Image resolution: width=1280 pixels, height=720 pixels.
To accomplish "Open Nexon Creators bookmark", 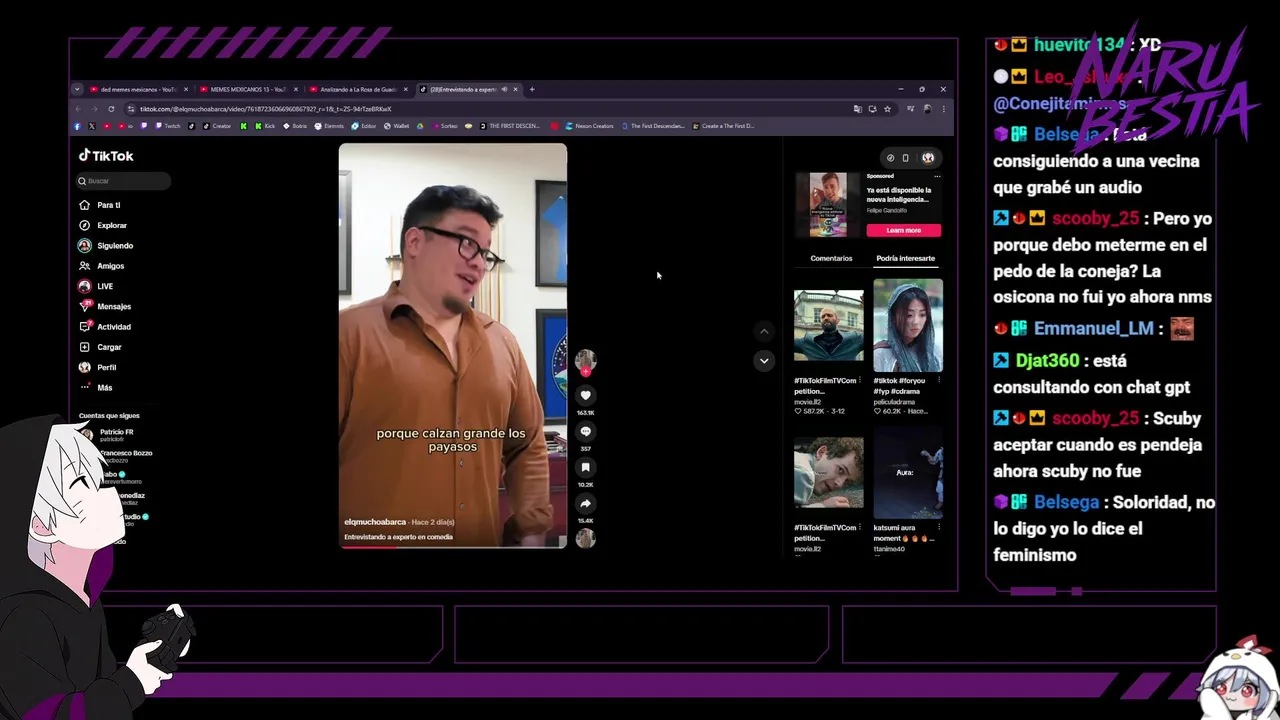I will coord(589,126).
